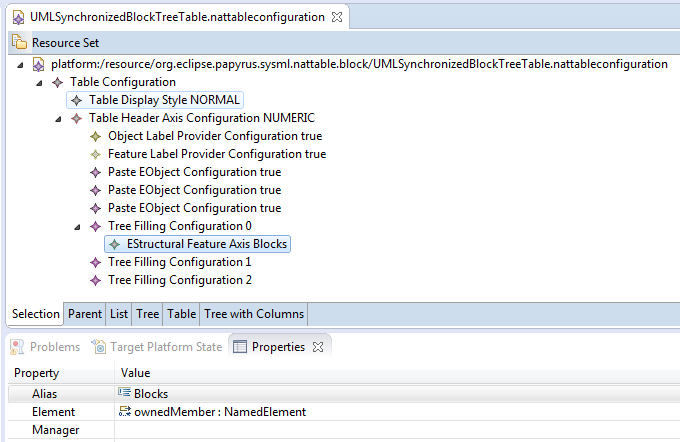Click the Manager property value field
The height and width of the screenshot is (442, 680).
click(x=397, y=430)
